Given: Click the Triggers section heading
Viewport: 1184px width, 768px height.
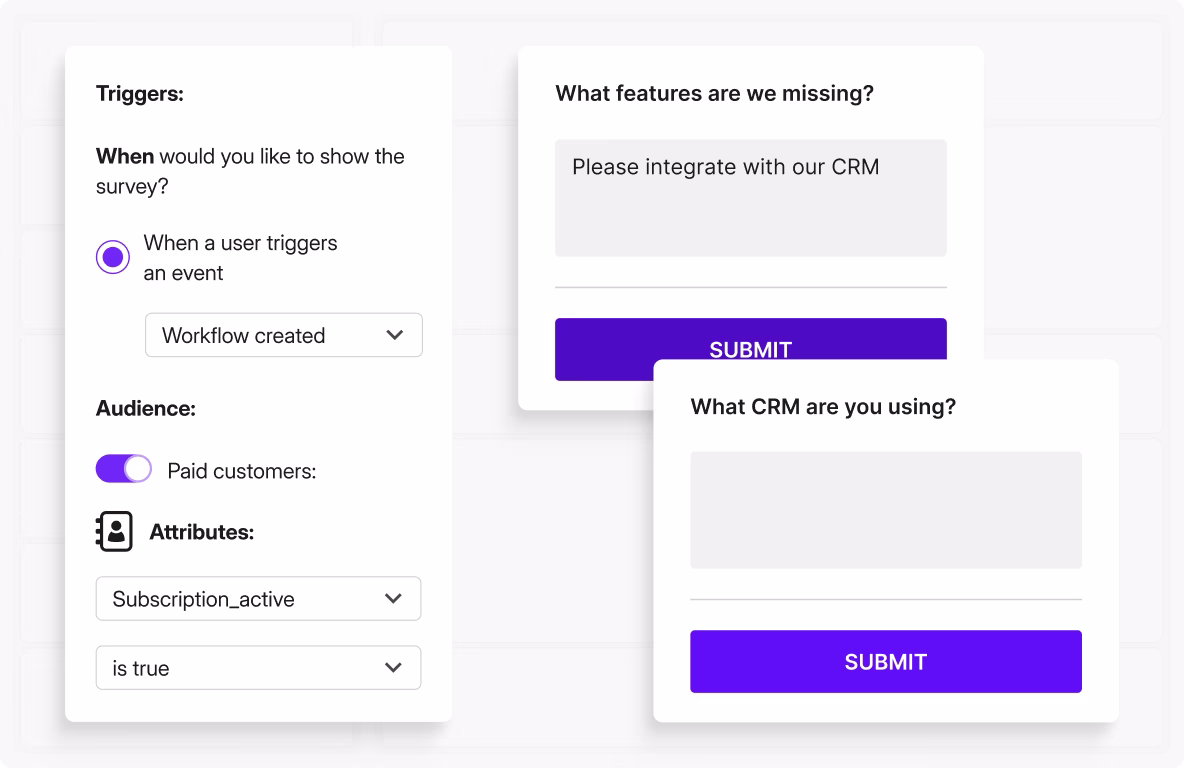Looking at the screenshot, I should pyautogui.click(x=140, y=94).
